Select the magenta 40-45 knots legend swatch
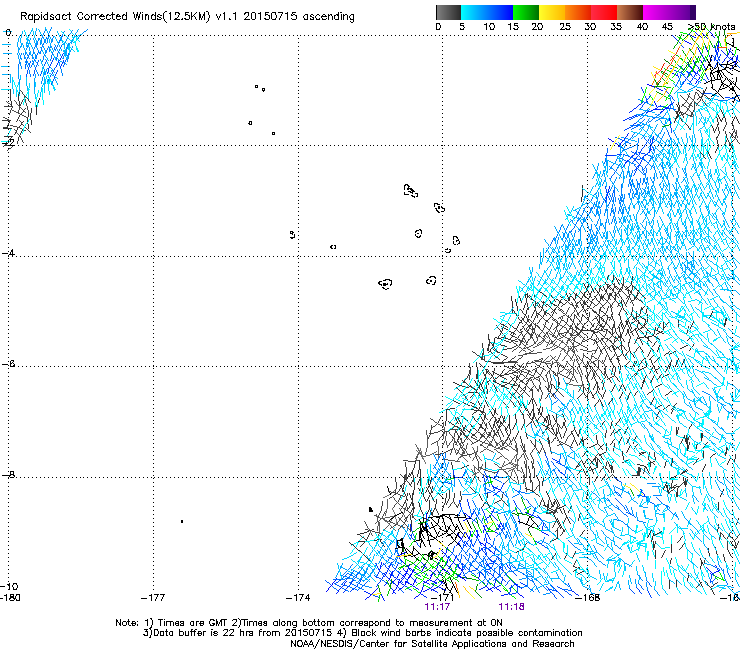This screenshot has height=650, width=740. pyautogui.click(x=656, y=12)
